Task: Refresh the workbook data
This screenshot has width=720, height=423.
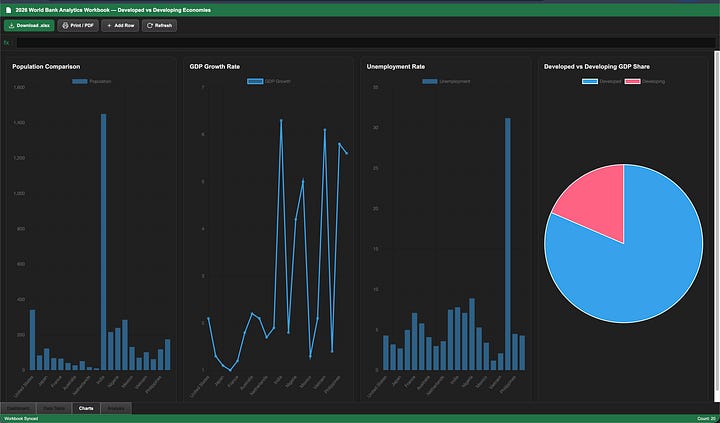Action: point(159,26)
